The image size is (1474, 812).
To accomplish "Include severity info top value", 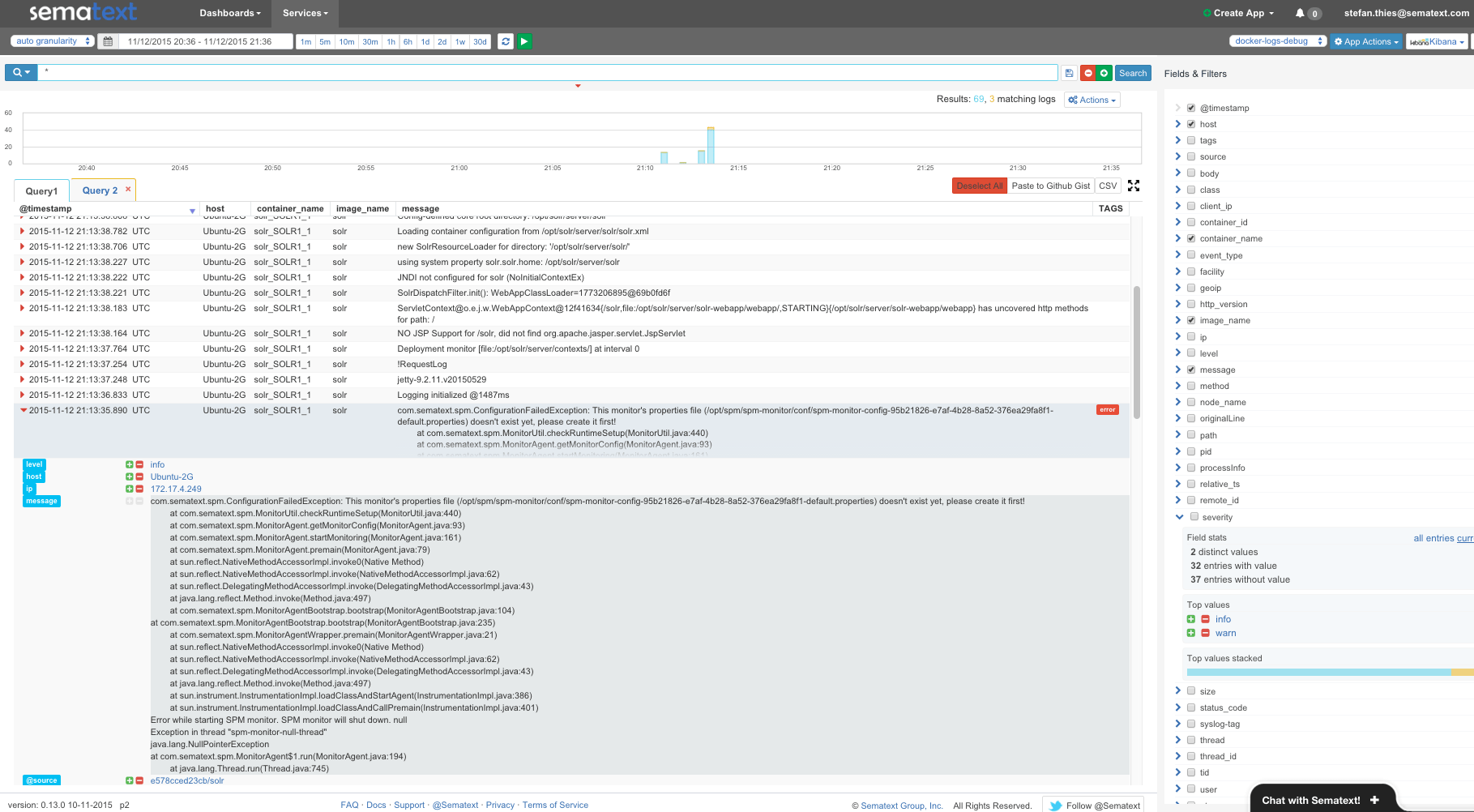I will coord(1191,619).
